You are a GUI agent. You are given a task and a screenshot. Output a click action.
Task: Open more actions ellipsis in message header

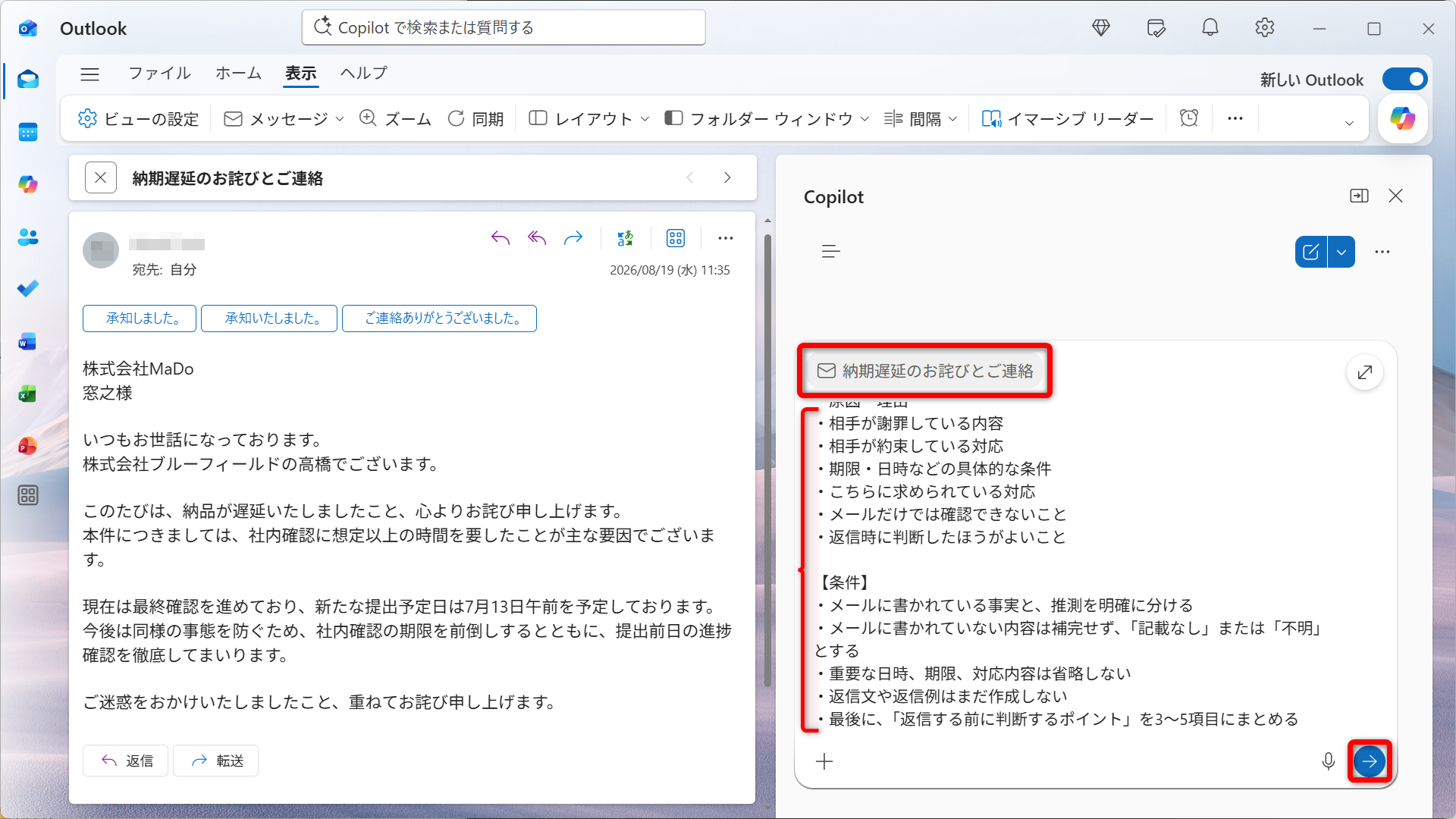pos(726,238)
